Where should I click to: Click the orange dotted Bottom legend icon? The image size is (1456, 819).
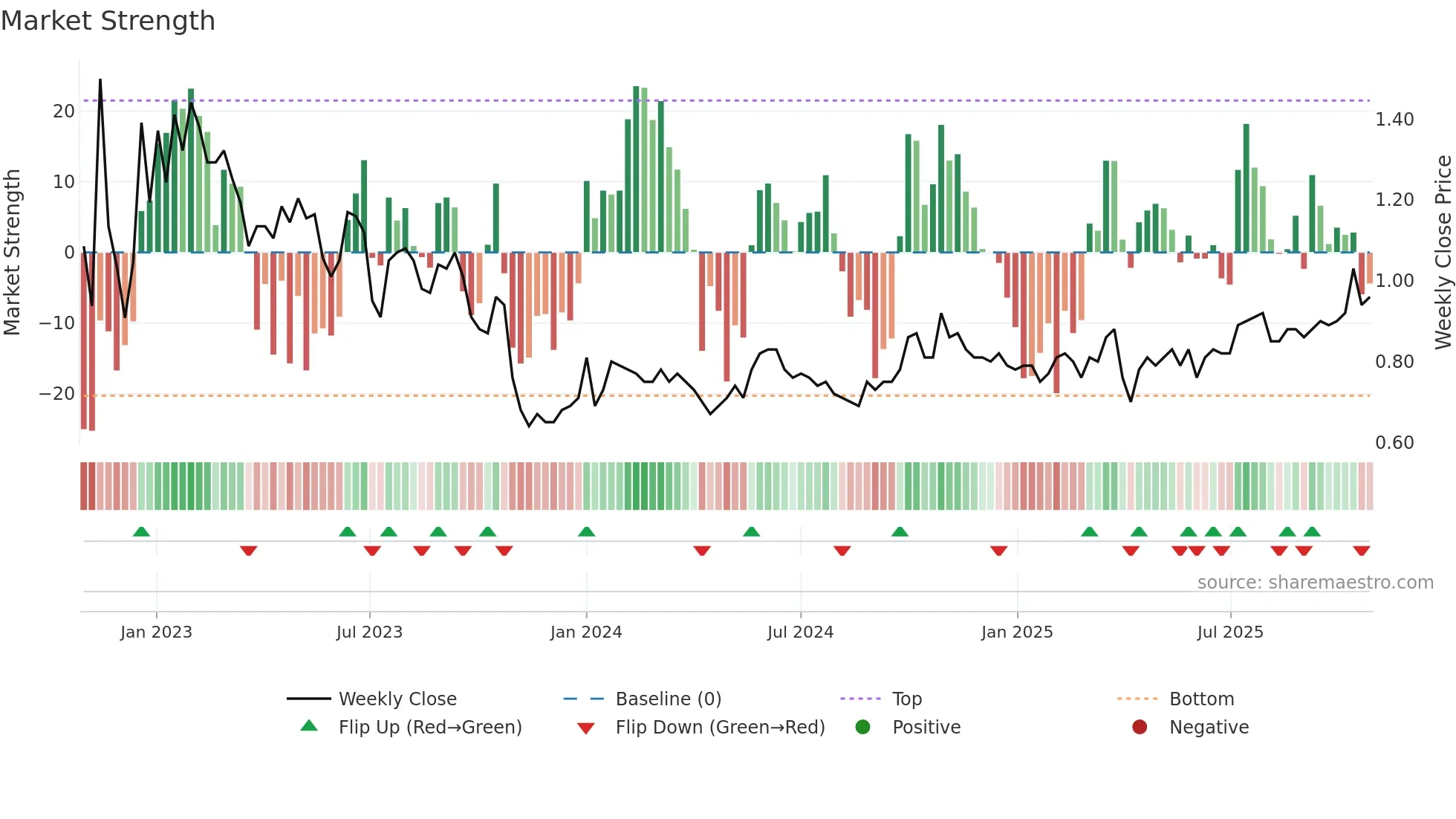pos(1137,699)
